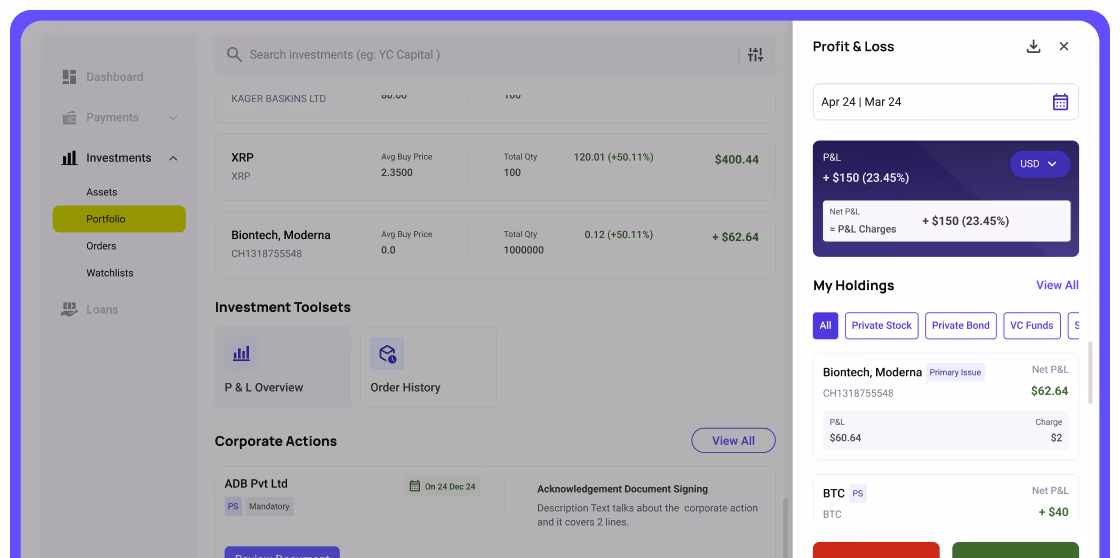Open the Order History box icon
This screenshot has width=1120, height=558.
click(x=387, y=354)
